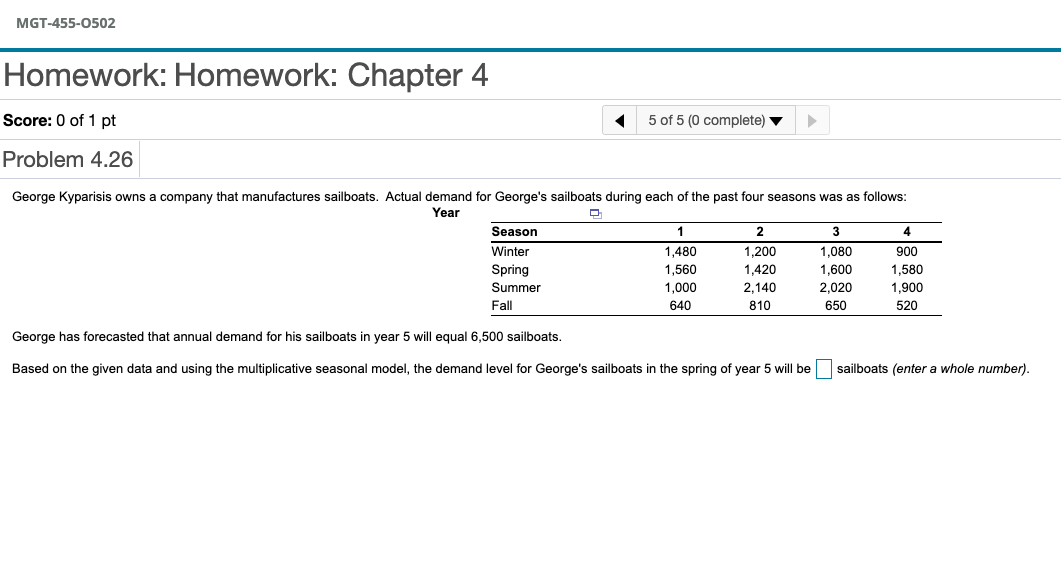Select the 'Problem 4.26' tab
The image size is (1061, 584).
click(x=68, y=159)
